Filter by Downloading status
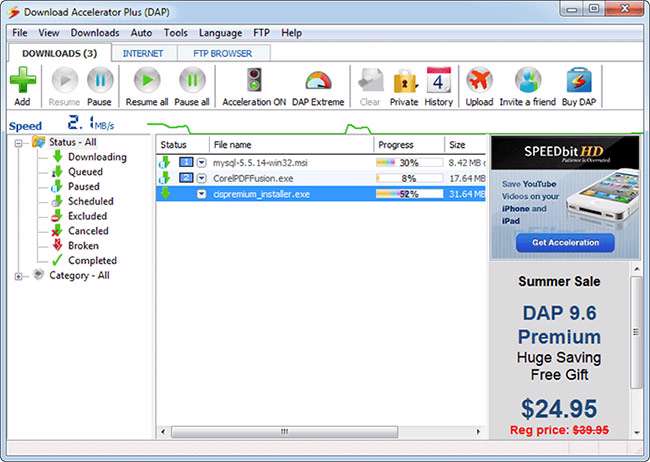The width and height of the screenshot is (650, 462). point(97,157)
